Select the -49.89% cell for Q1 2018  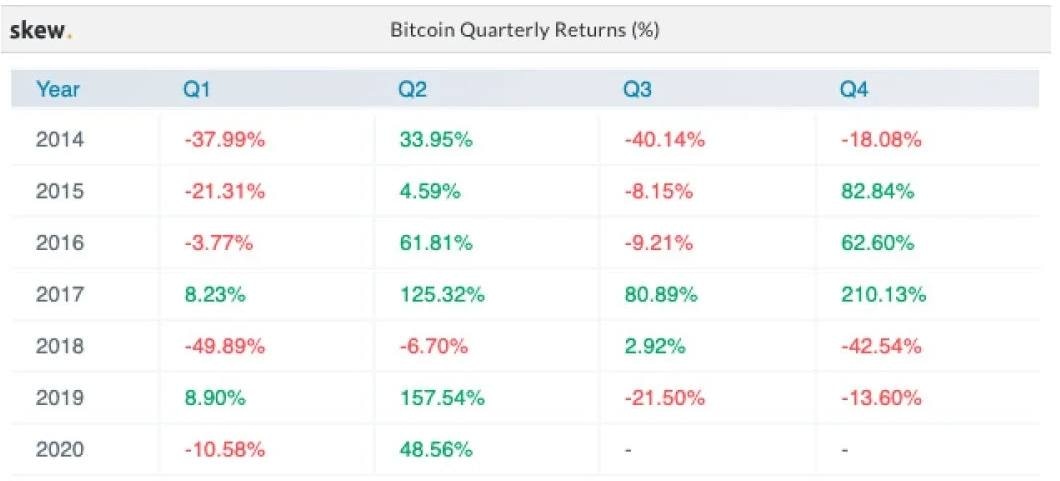tap(224, 347)
